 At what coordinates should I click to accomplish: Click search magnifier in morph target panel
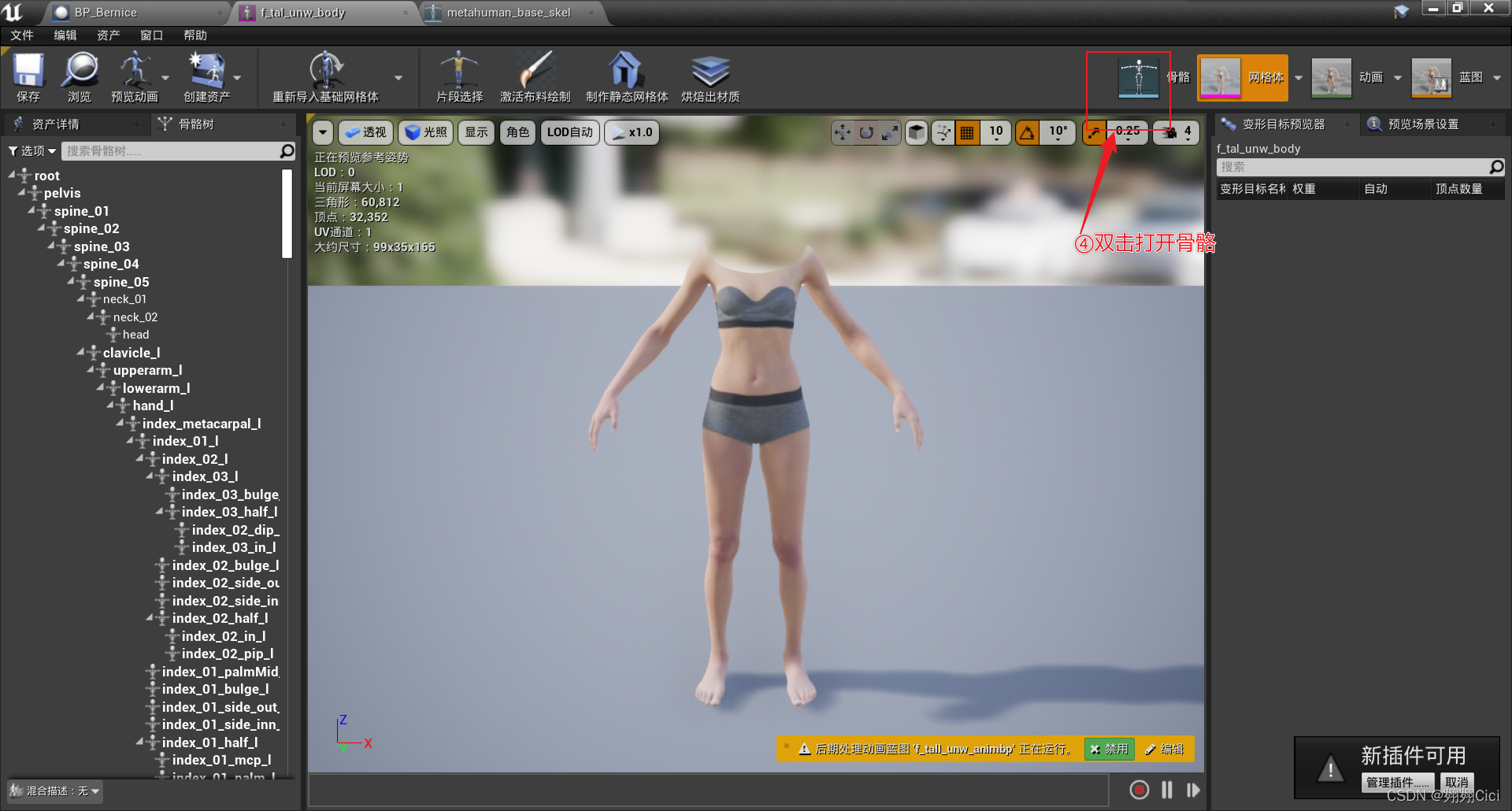pos(1496,167)
